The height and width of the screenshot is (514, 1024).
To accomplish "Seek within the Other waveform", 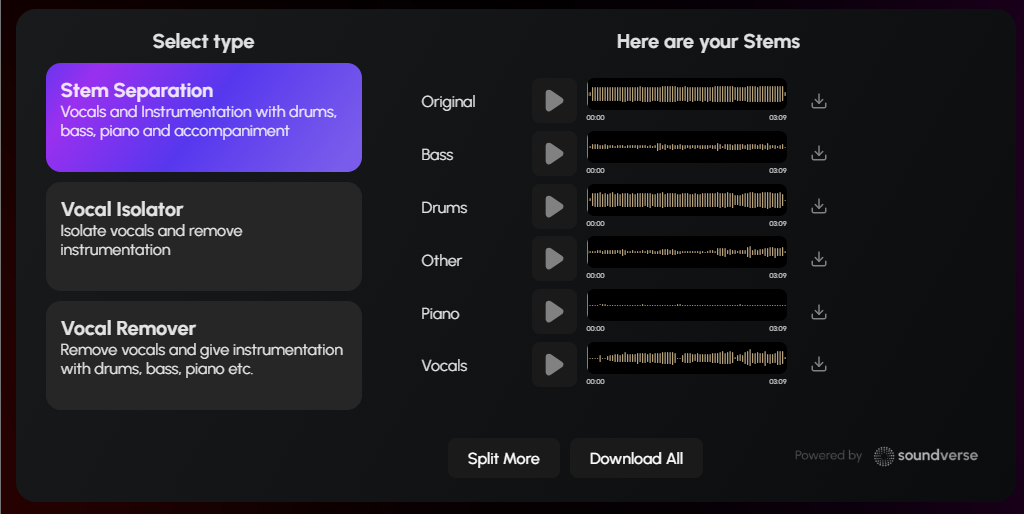I will (687, 252).
